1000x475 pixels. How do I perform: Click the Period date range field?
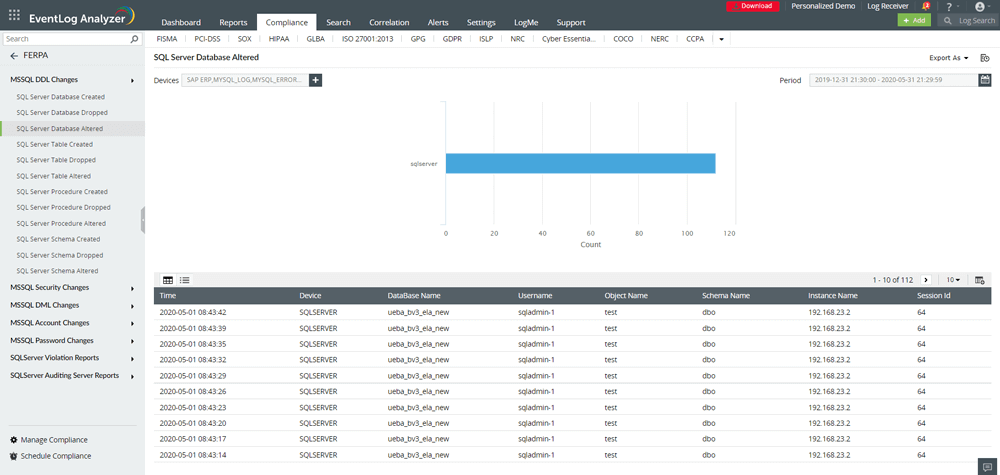point(894,80)
